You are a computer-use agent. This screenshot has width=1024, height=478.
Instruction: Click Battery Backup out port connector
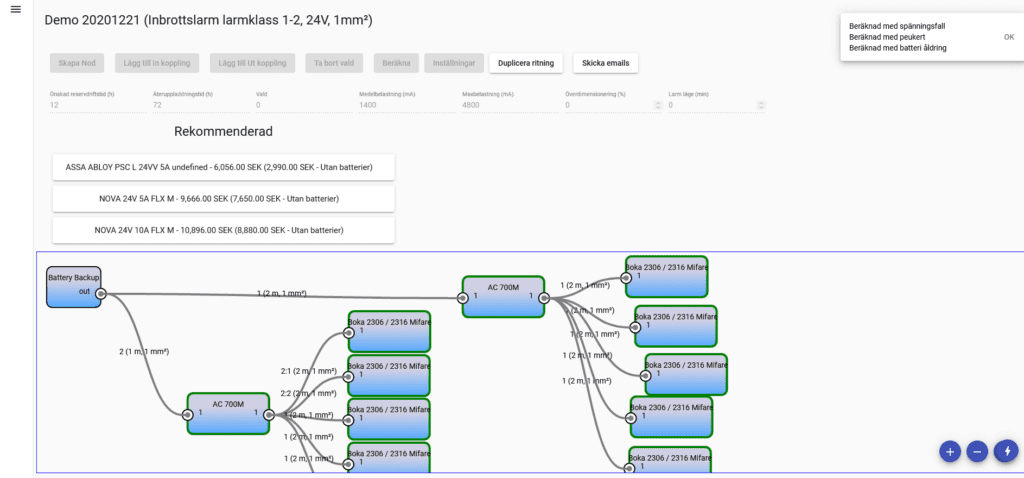pyautogui.click(x=102, y=294)
